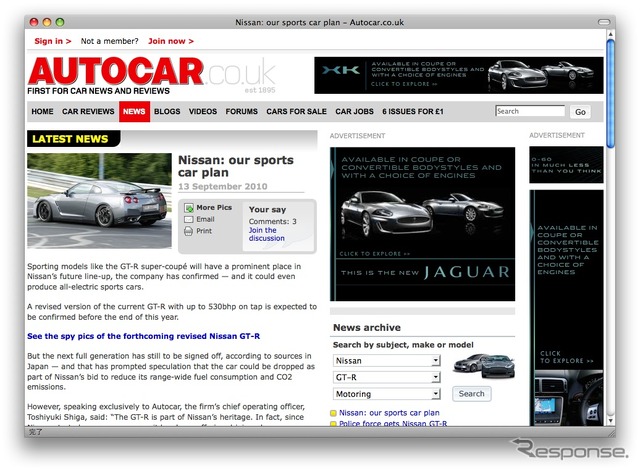Open Police force gets Nissan GT-R link
Image resolution: width=640 pixels, height=471 pixels.
[x=393, y=423]
